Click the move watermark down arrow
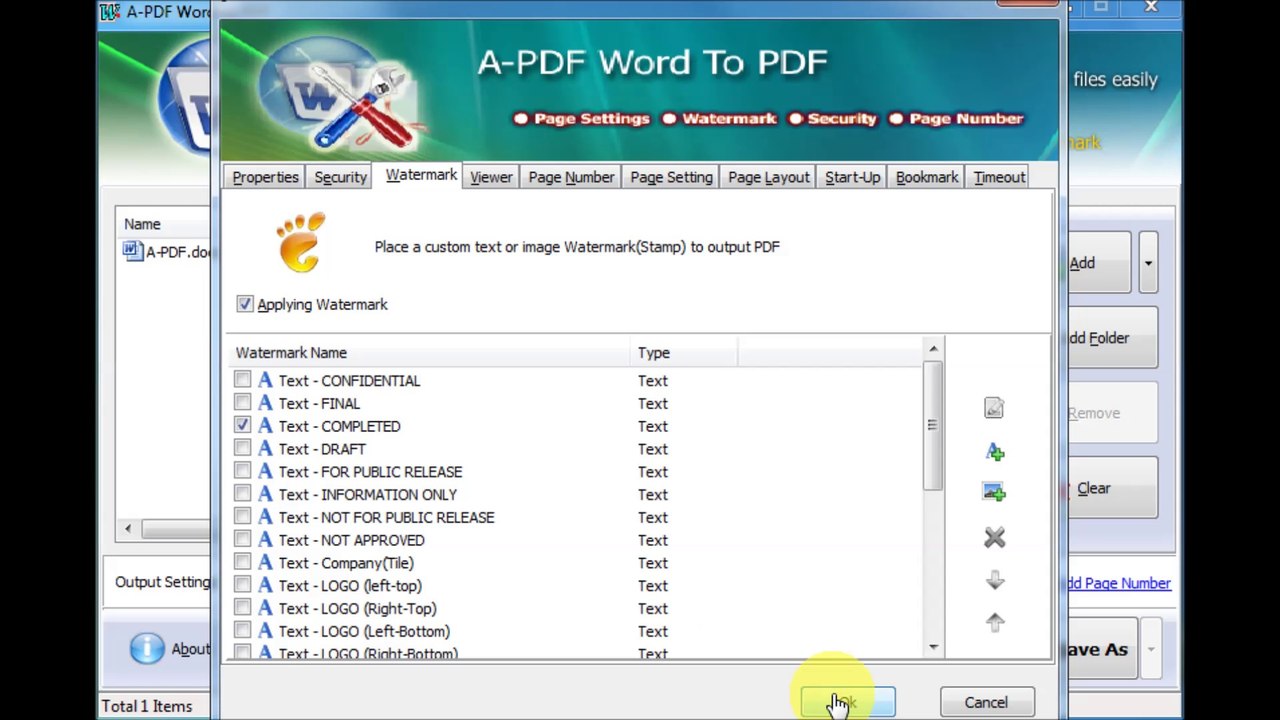1280x720 pixels. (x=994, y=580)
